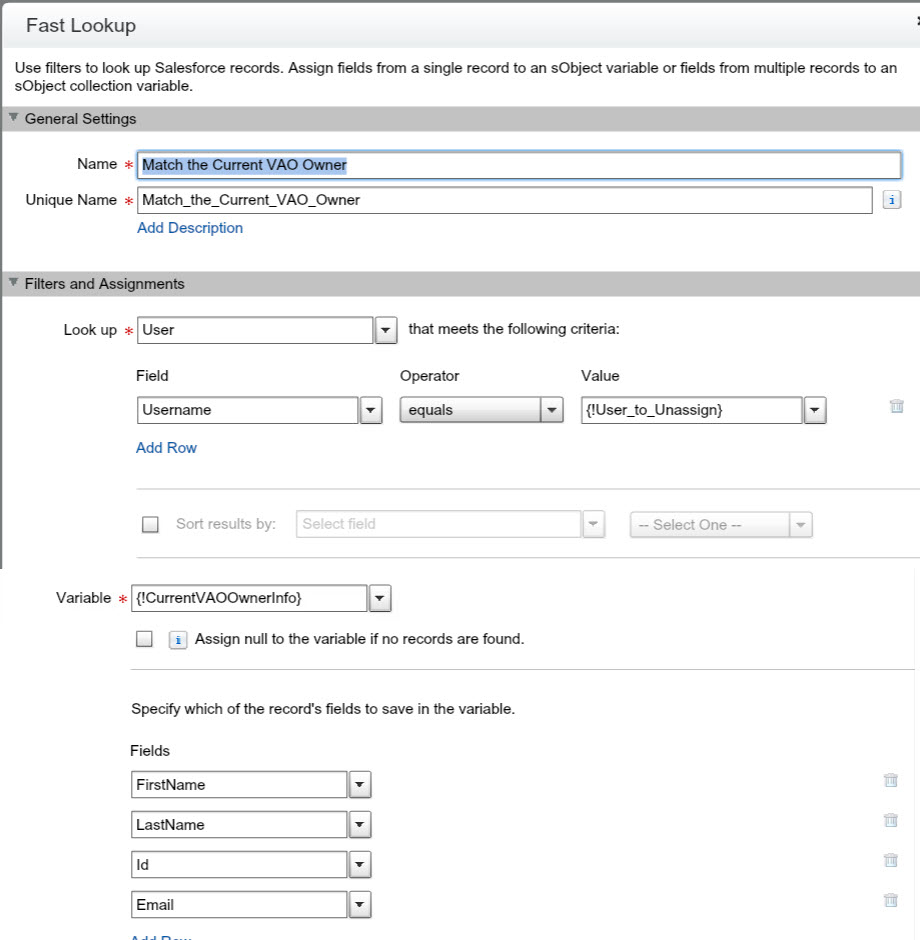Remove the LastName field using trash icon
Screen dimensions: 920x940
pos(890,820)
